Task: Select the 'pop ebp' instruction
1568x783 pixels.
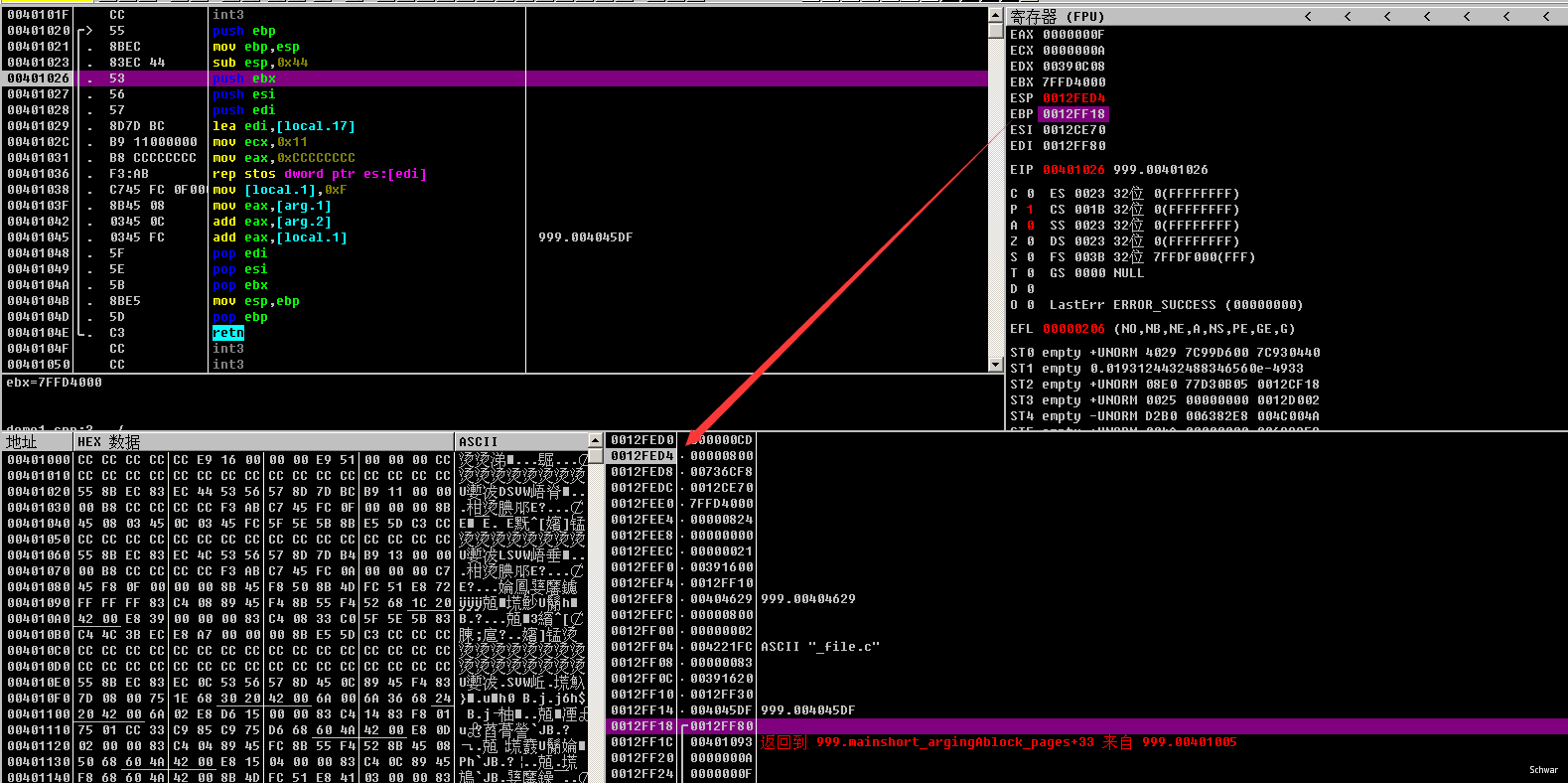Action: coord(240,317)
